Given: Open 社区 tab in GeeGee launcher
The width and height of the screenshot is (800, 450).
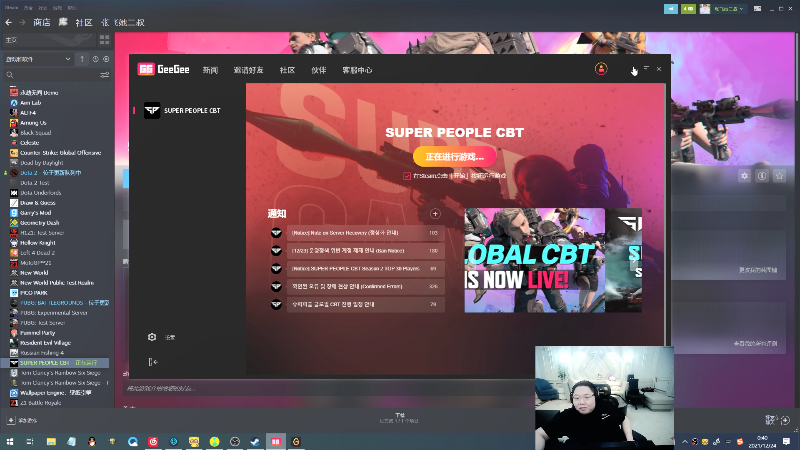Looking at the screenshot, I should (x=287, y=70).
